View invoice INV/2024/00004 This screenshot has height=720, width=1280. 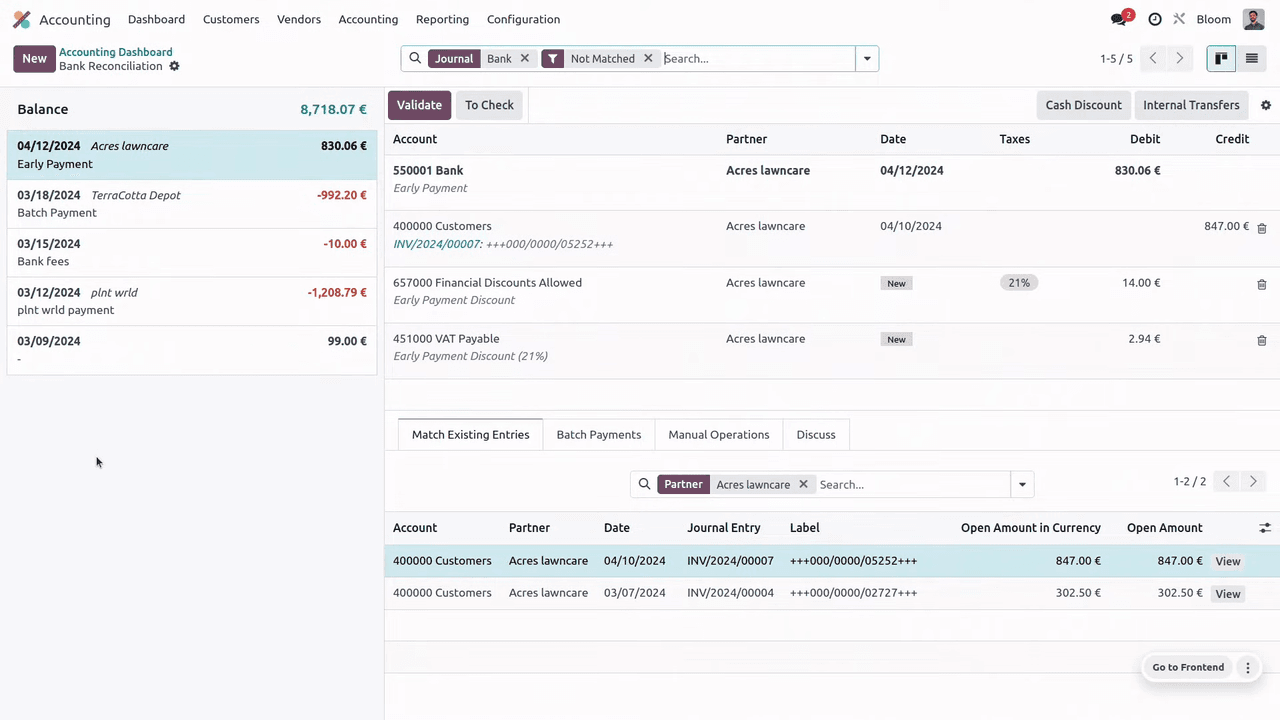click(1227, 593)
